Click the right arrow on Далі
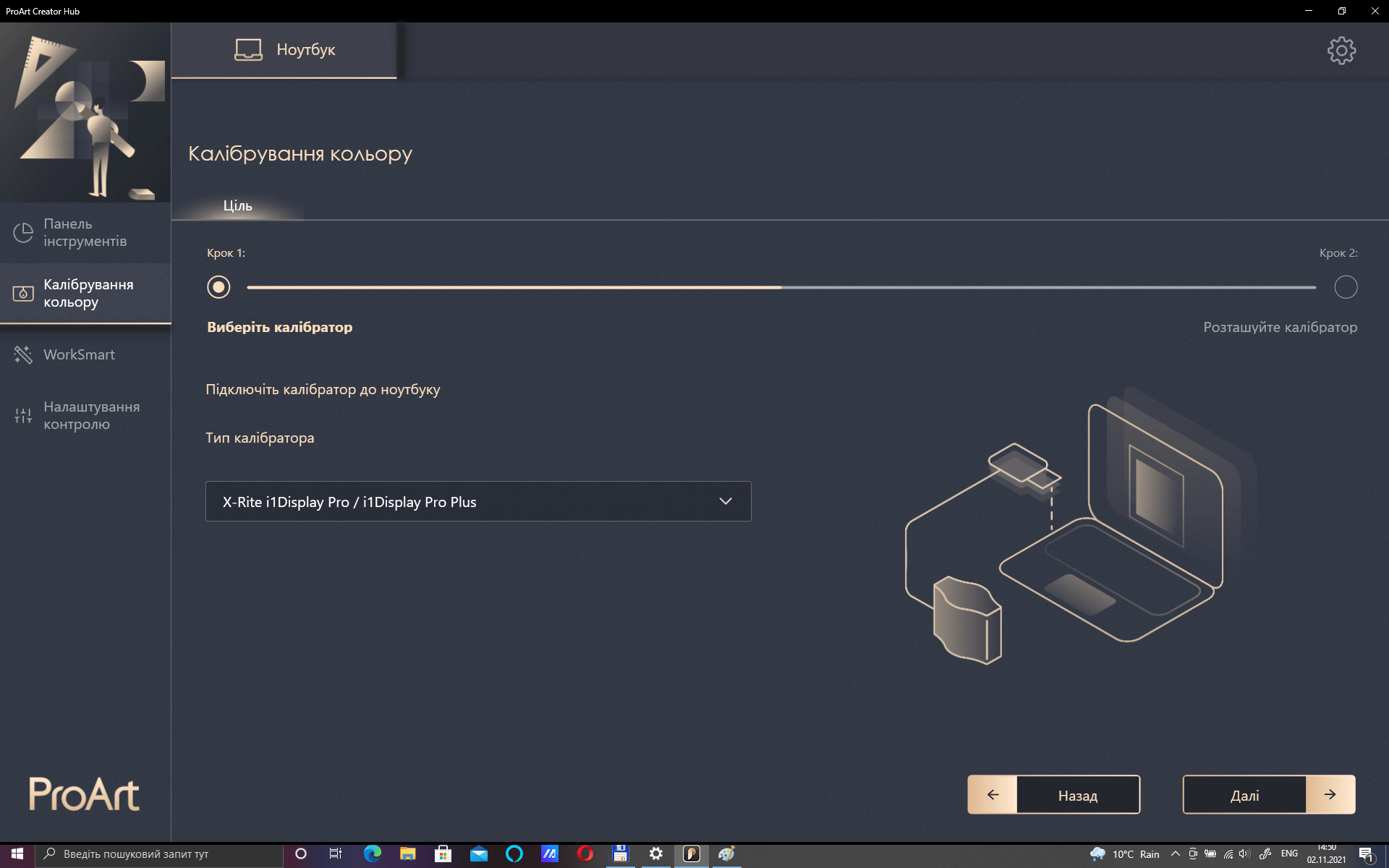 coord(1330,795)
